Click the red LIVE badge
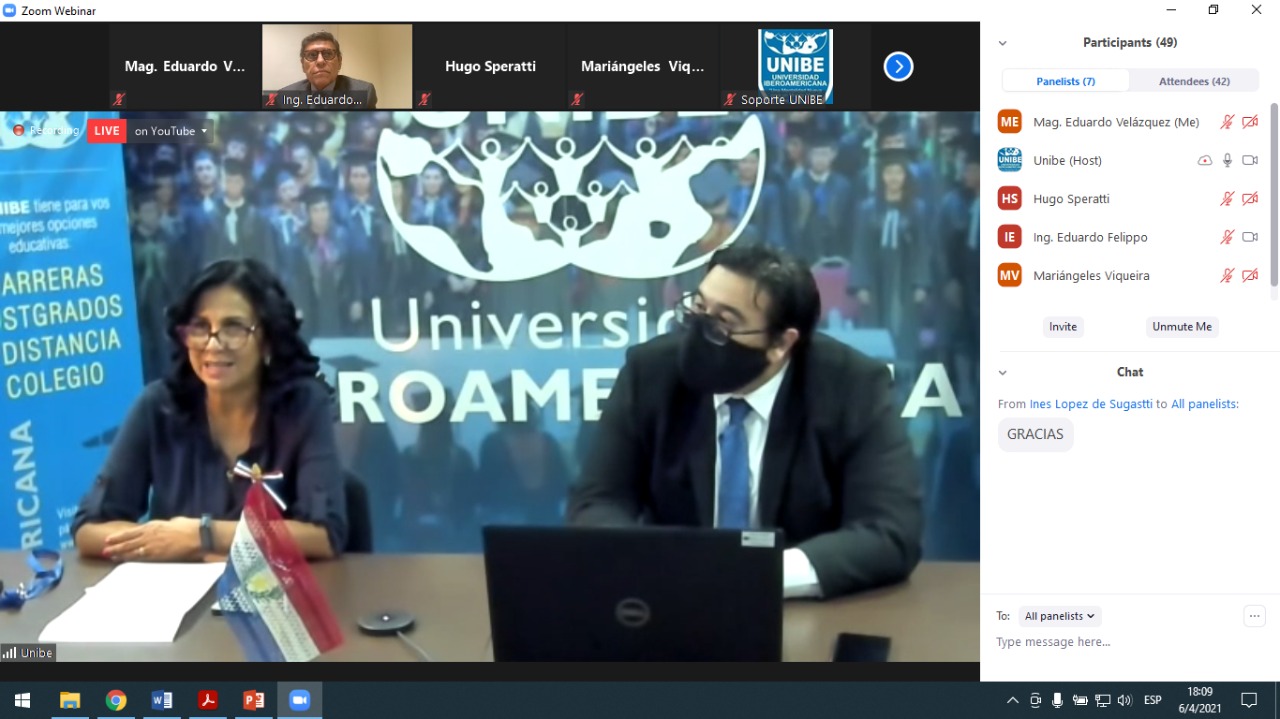Viewport: 1280px width, 719px height. (106, 130)
